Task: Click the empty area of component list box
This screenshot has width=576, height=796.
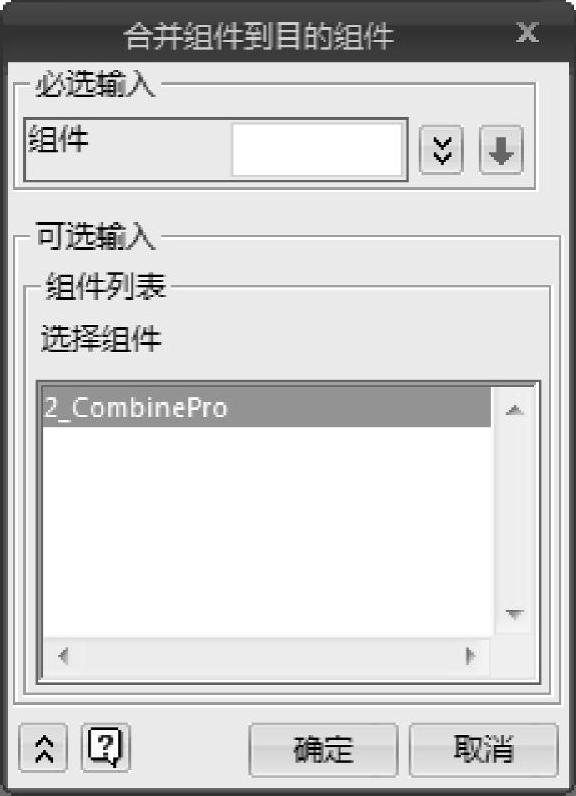Action: (x=266, y=532)
